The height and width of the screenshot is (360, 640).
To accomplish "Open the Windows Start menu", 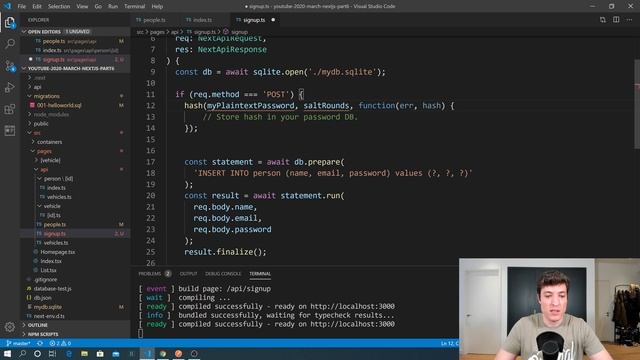I will 7,353.
